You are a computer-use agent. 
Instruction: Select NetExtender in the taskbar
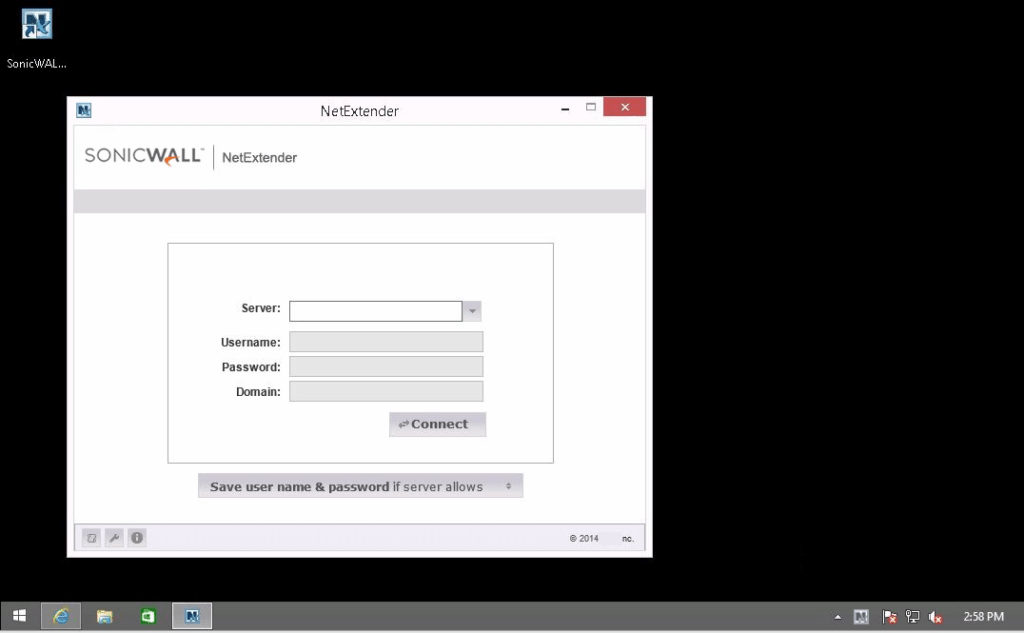(x=192, y=616)
